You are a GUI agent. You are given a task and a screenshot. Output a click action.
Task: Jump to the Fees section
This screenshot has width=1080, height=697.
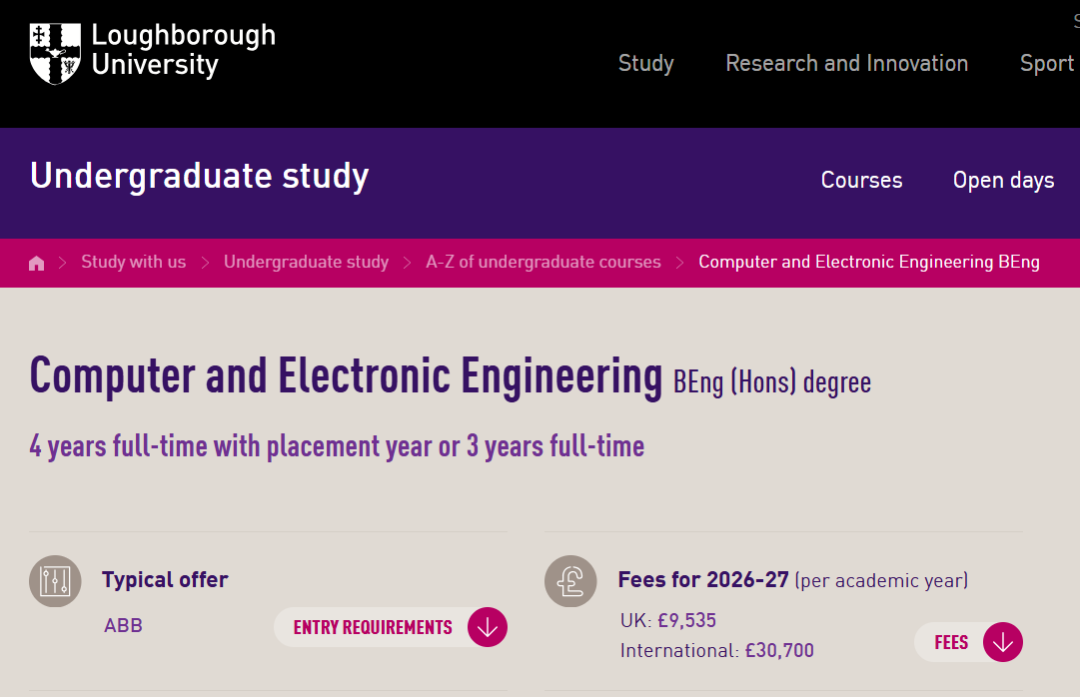(968, 642)
